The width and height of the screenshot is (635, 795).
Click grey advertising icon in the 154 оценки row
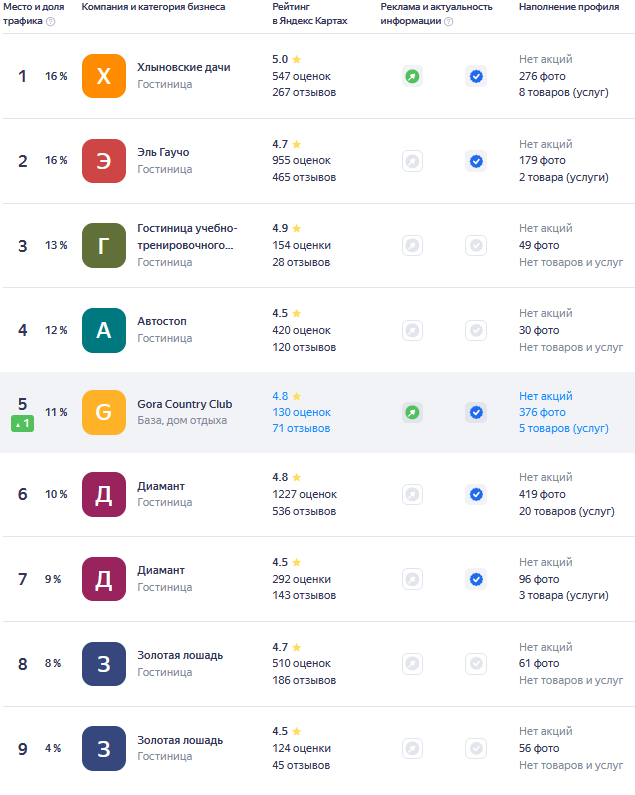tap(412, 245)
